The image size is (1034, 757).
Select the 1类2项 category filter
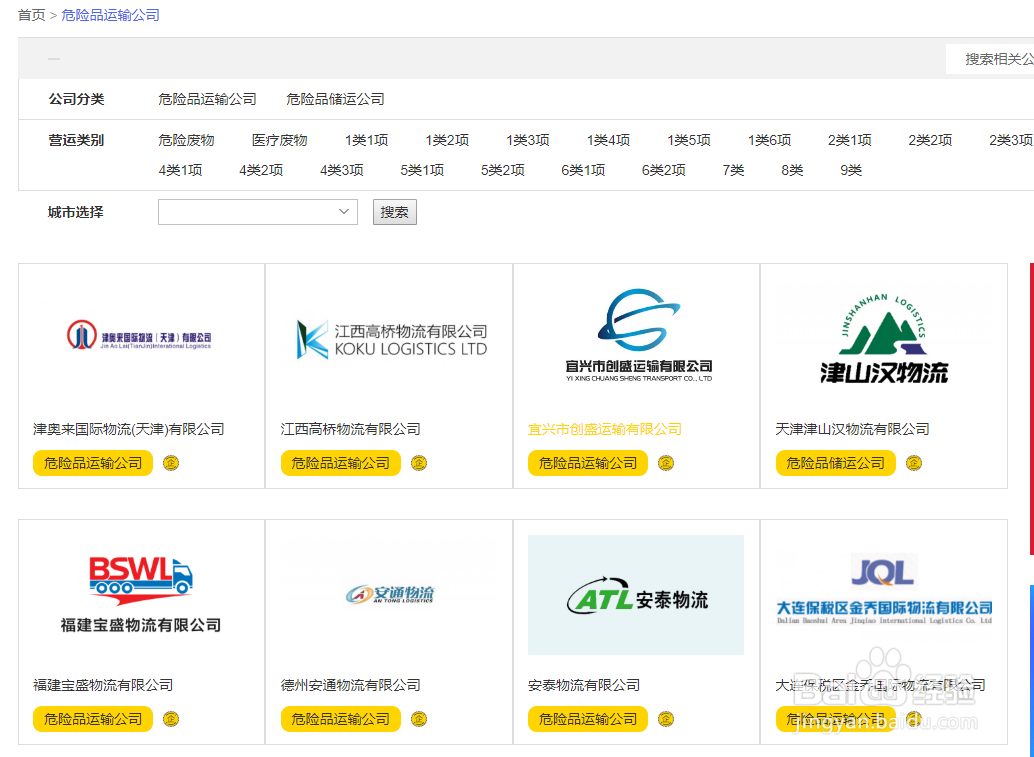(447, 140)
